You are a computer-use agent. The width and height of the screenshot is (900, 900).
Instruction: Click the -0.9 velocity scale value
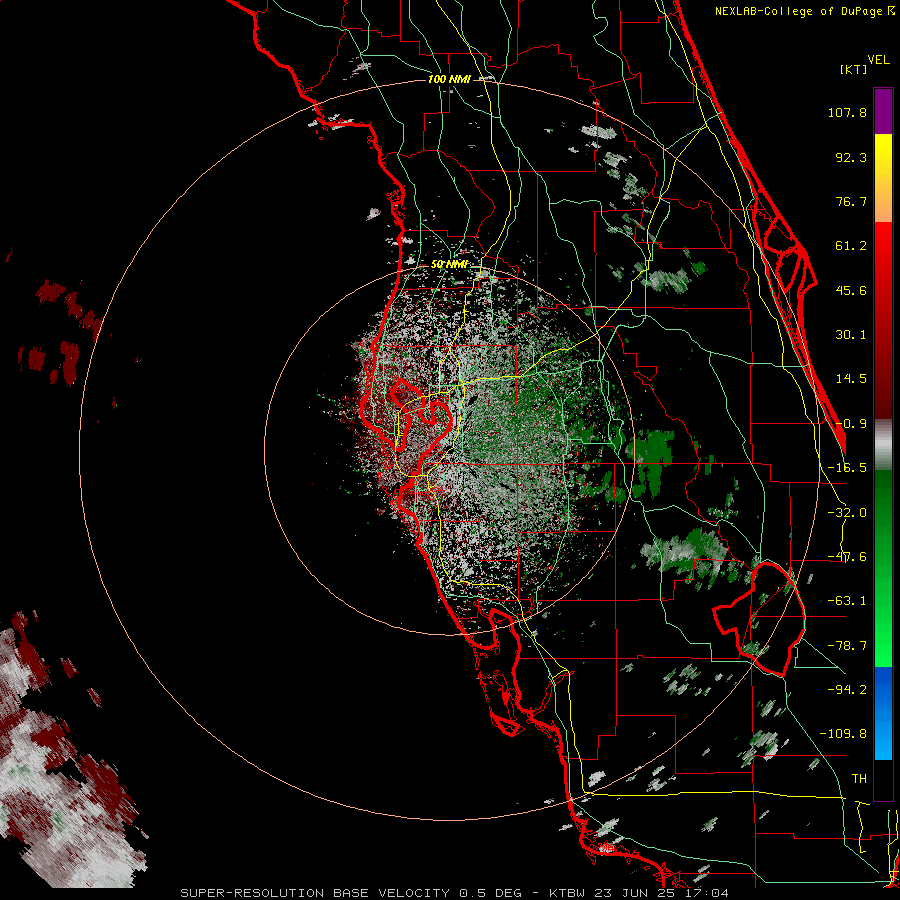point(851,424)
